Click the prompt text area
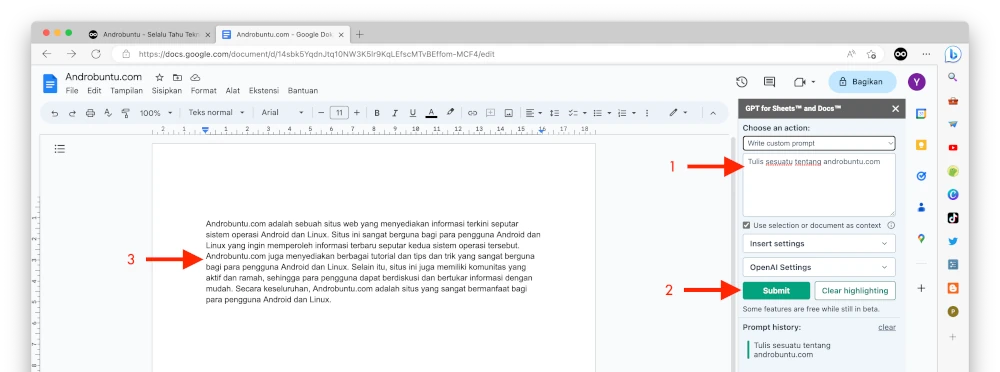The image size is (1000, 372). point(819,184)
